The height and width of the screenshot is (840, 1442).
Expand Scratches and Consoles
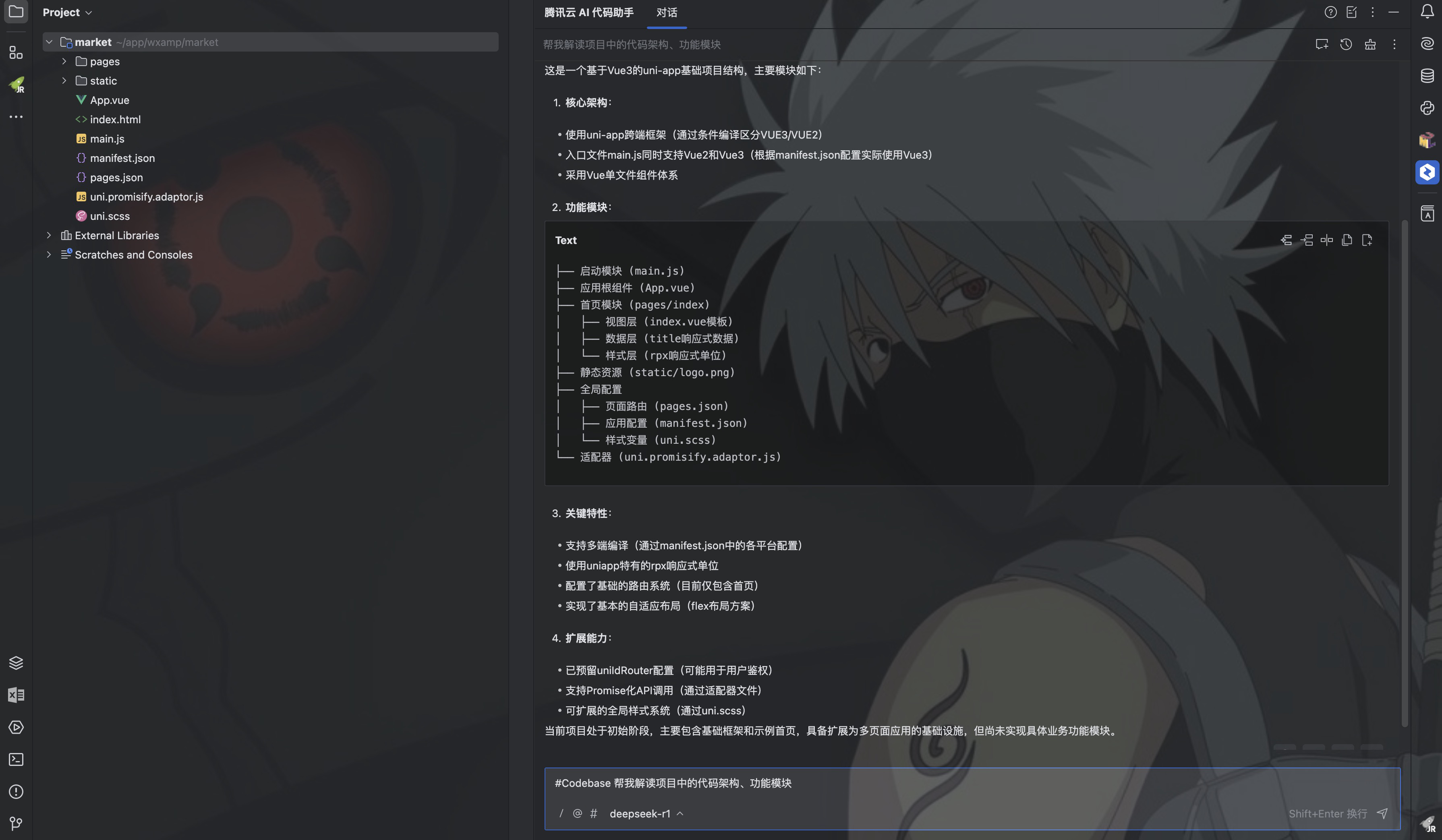coord(49,254)
